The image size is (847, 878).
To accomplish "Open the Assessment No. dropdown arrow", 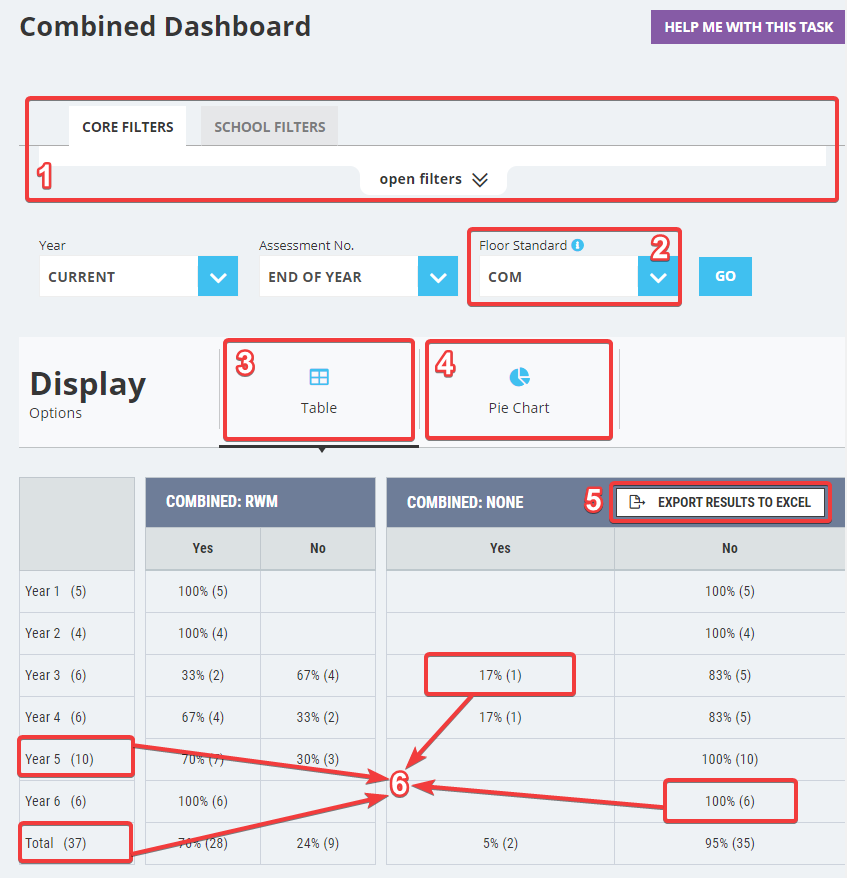I will click(438, 276).
